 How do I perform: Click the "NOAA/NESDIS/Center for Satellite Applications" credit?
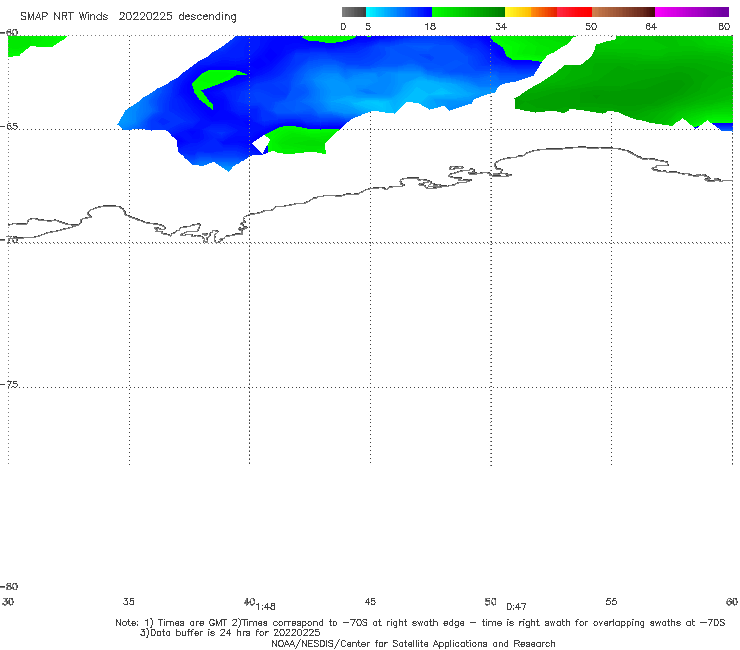click(x=413, y=644)
